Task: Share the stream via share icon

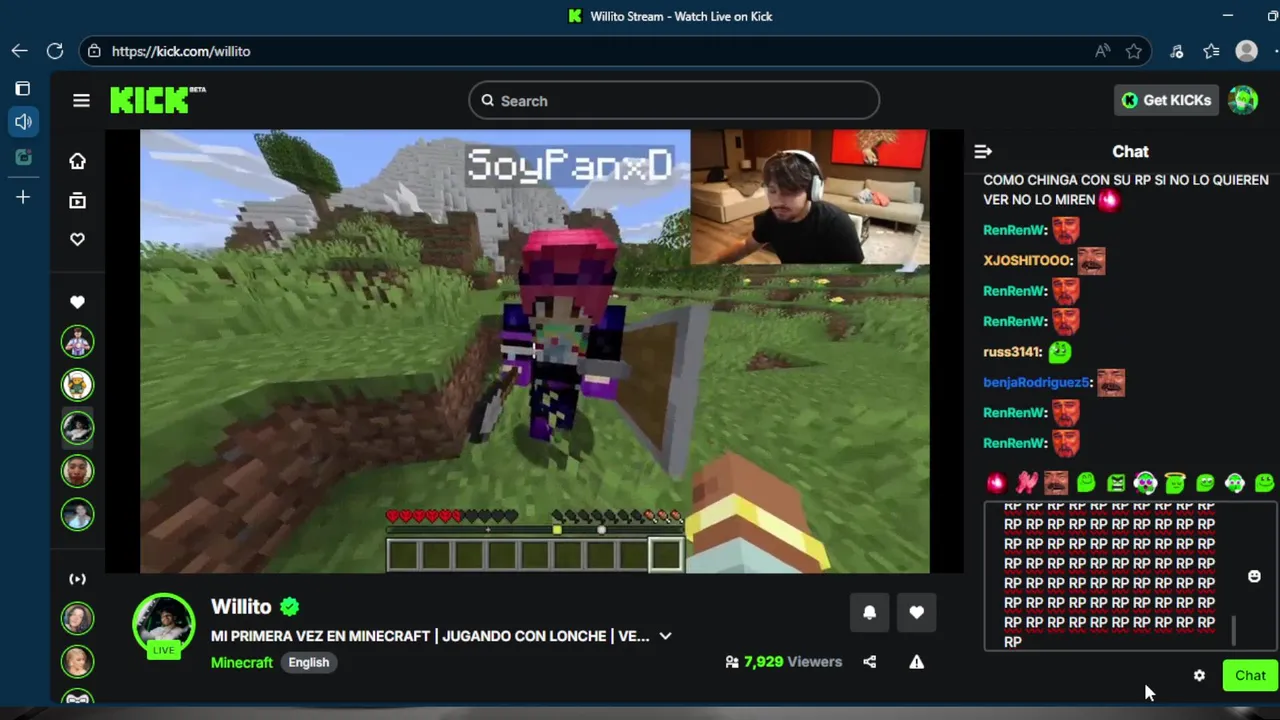Action: point(869,662)
